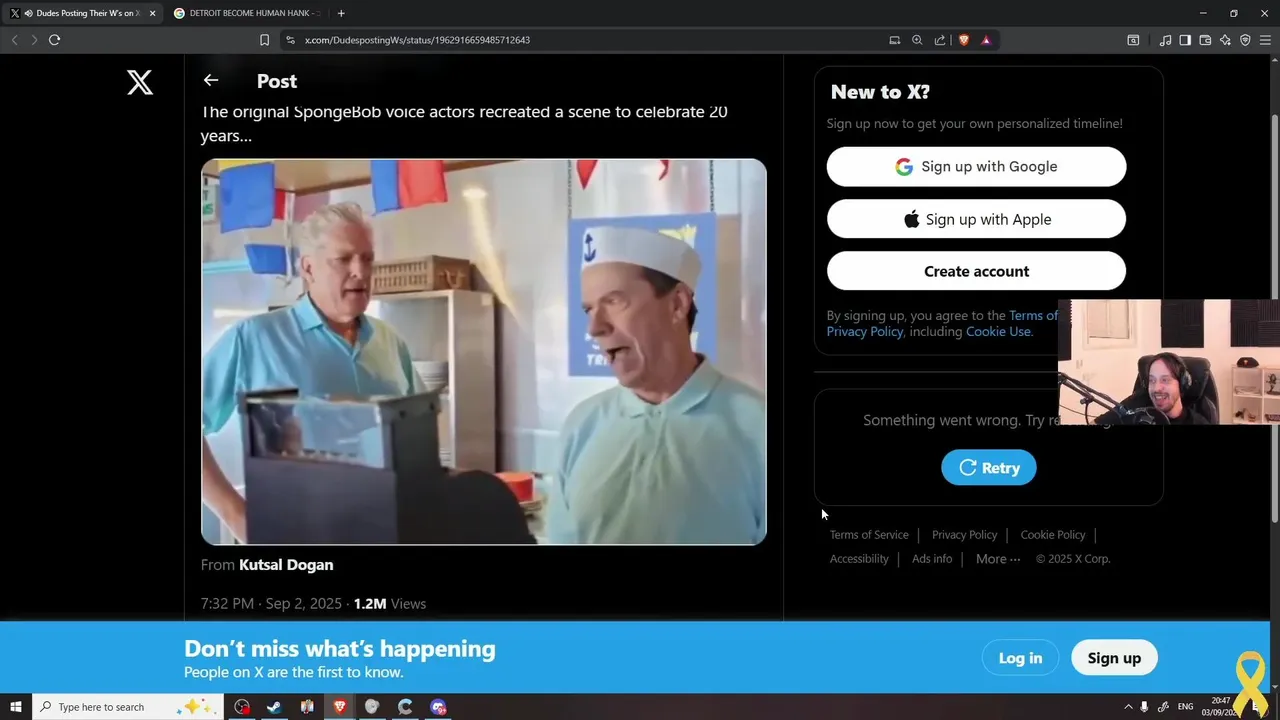The image size is (1280, 720).
Task: Click the Brave VPN shield icon
Action: click(x=1245, y=40)
